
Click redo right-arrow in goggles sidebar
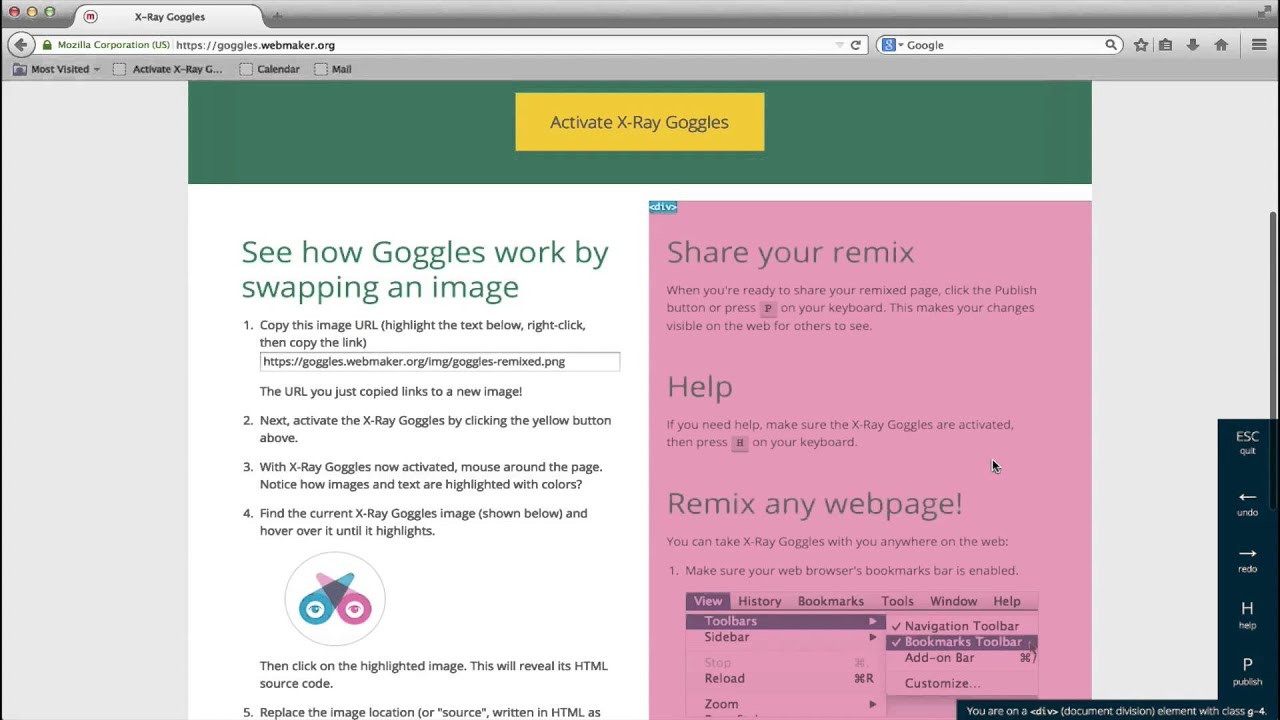click(x=1247, y=559)
